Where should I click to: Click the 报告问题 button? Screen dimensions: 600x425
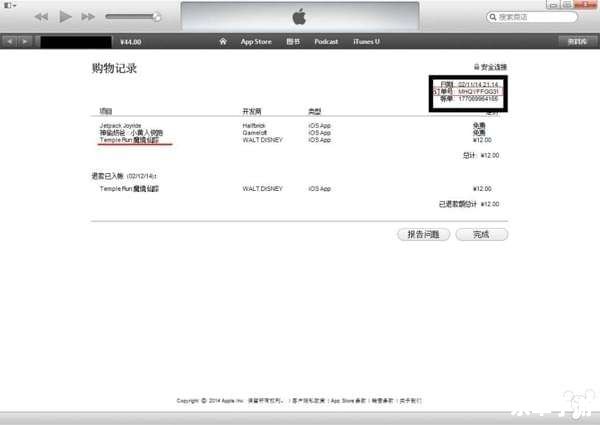(x=424, y=234)
